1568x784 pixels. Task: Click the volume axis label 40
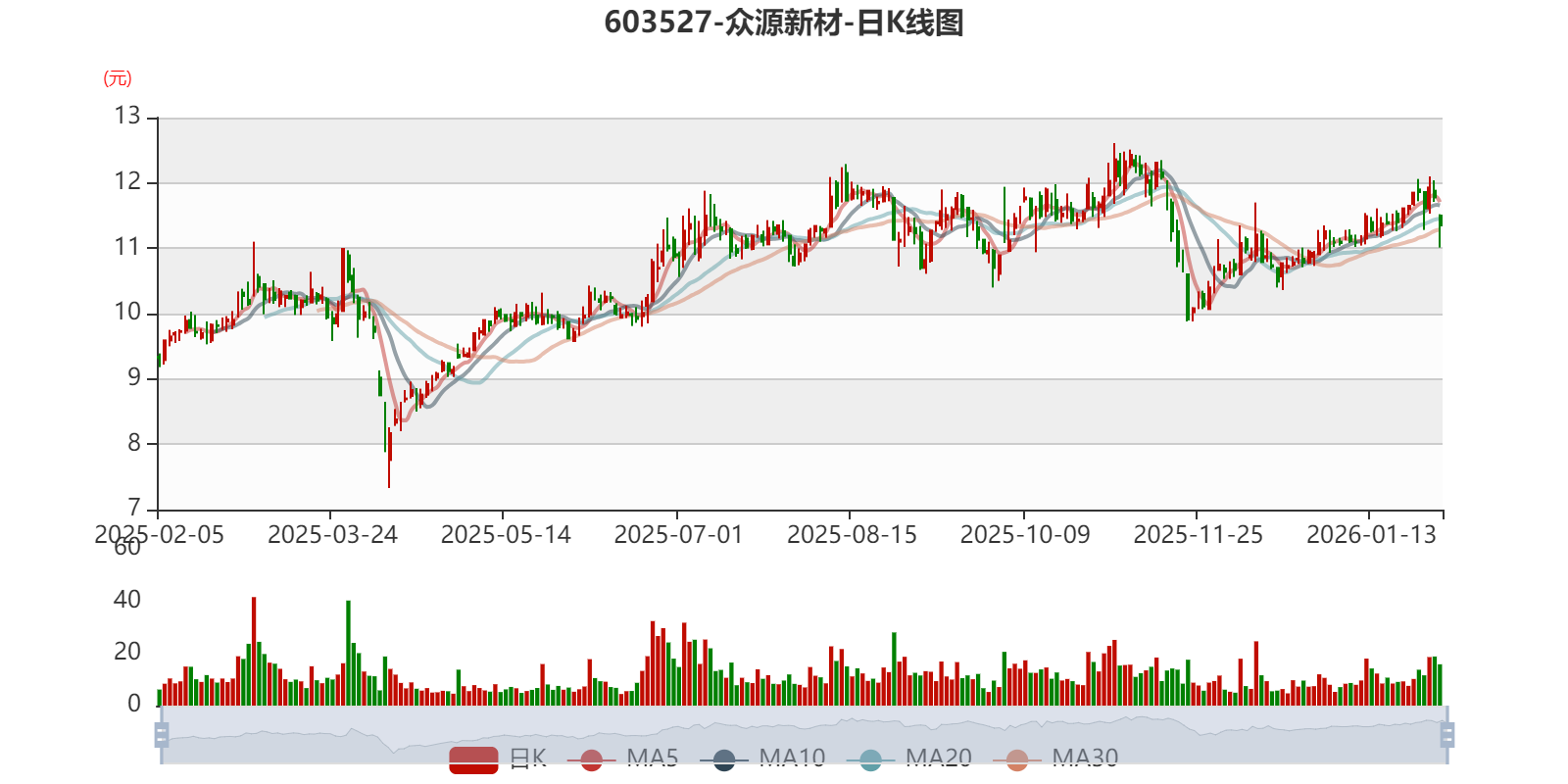[x=127, y=599]
